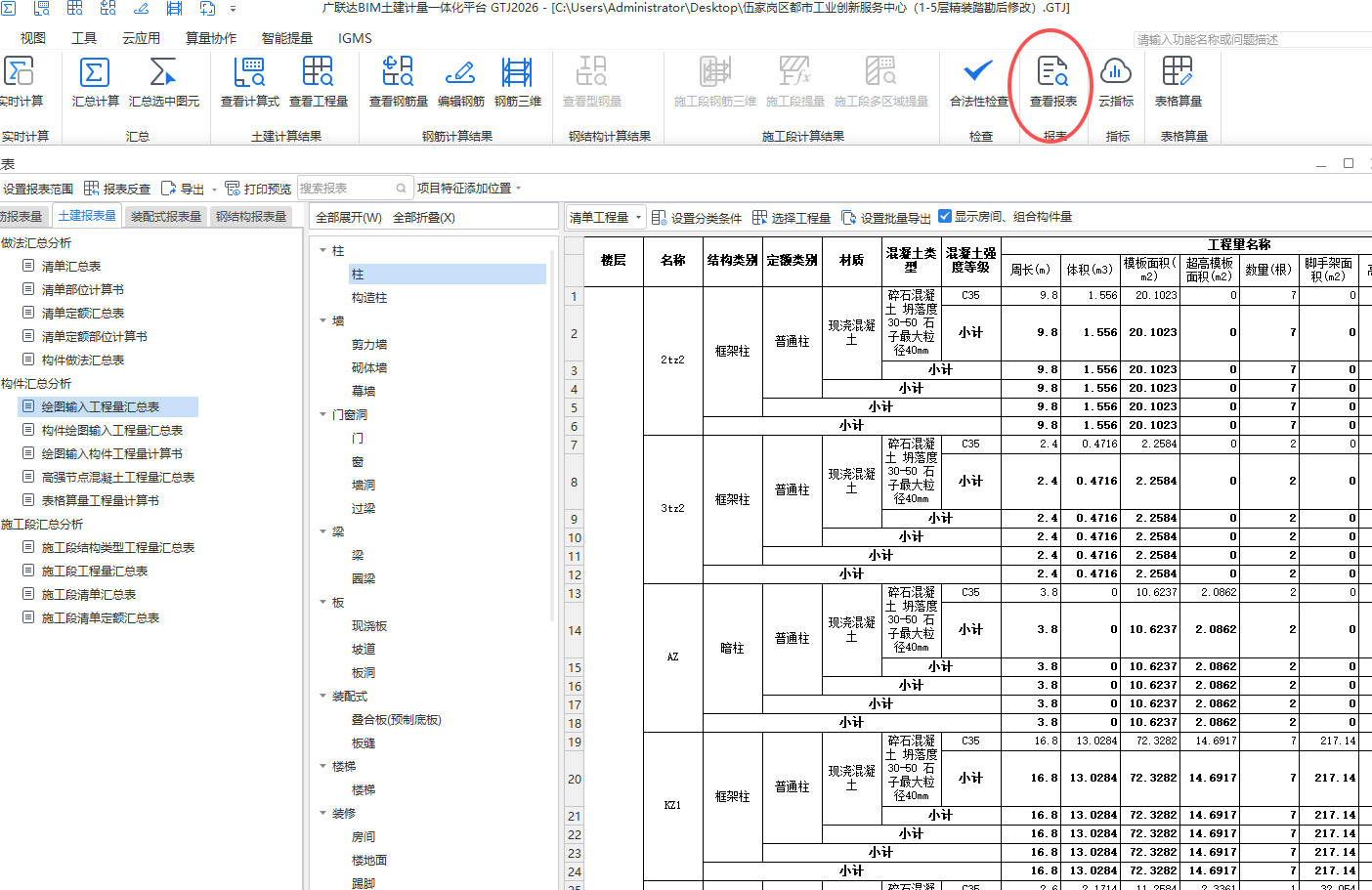
Task: Open 表格算量工程量计算书 report
Action: tap(101, 500)
